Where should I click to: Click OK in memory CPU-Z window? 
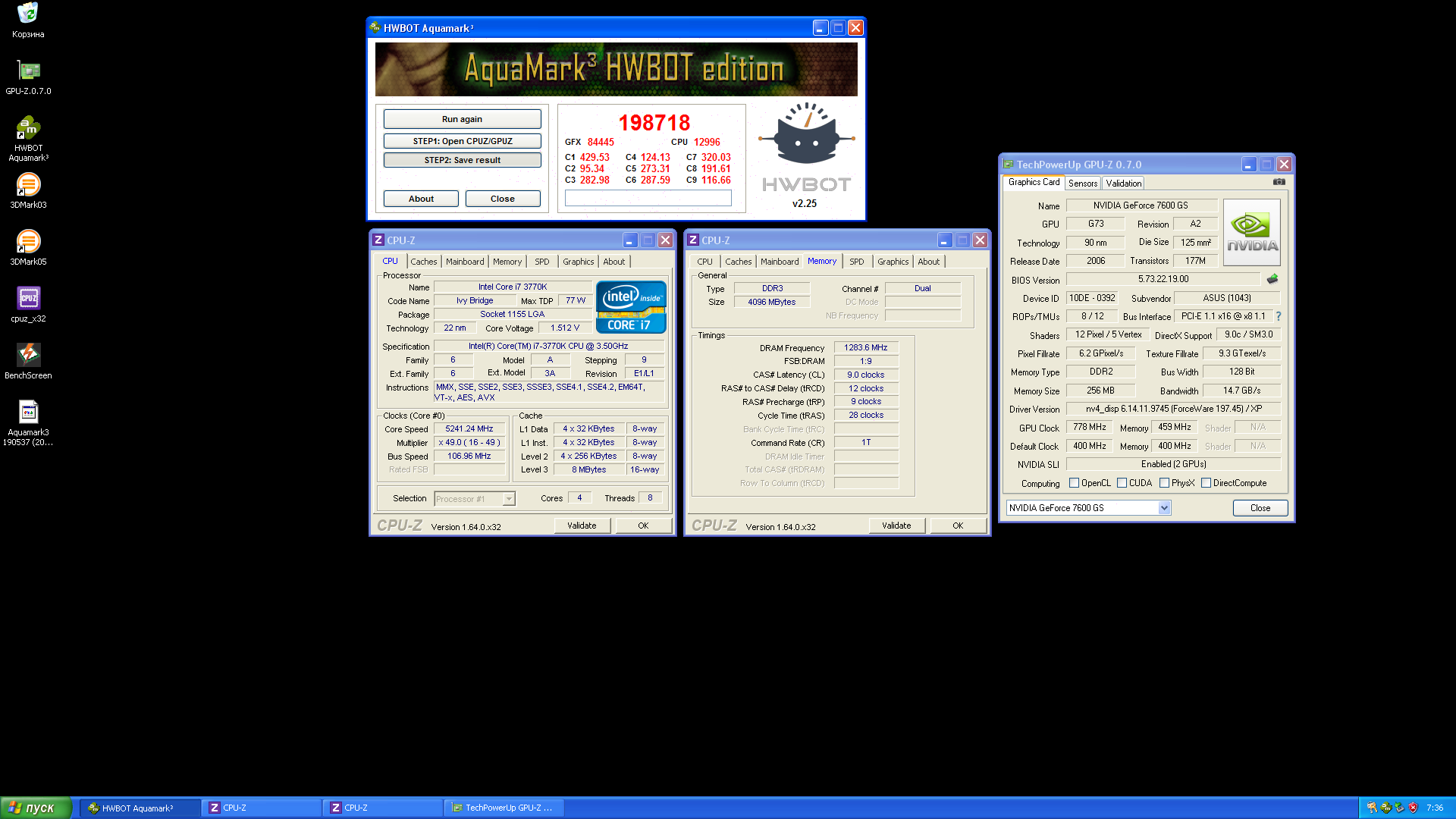coord(958,526)
